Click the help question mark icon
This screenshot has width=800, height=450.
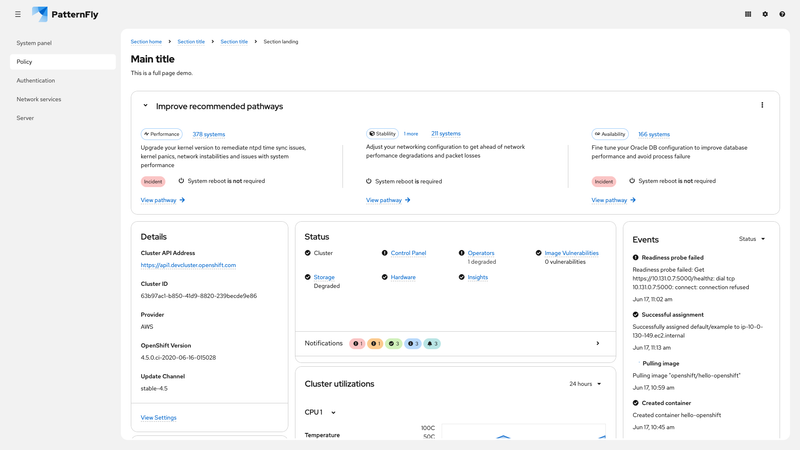tap(782, 14)
